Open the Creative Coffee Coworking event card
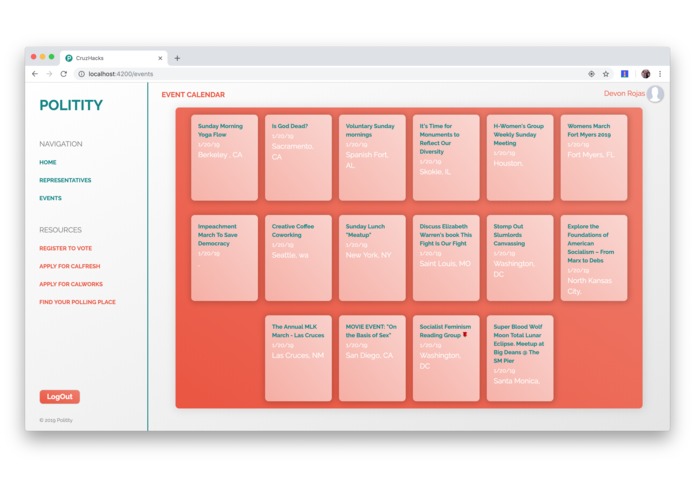The height and width of the screenshot is (494, 695). pos(298,258)
